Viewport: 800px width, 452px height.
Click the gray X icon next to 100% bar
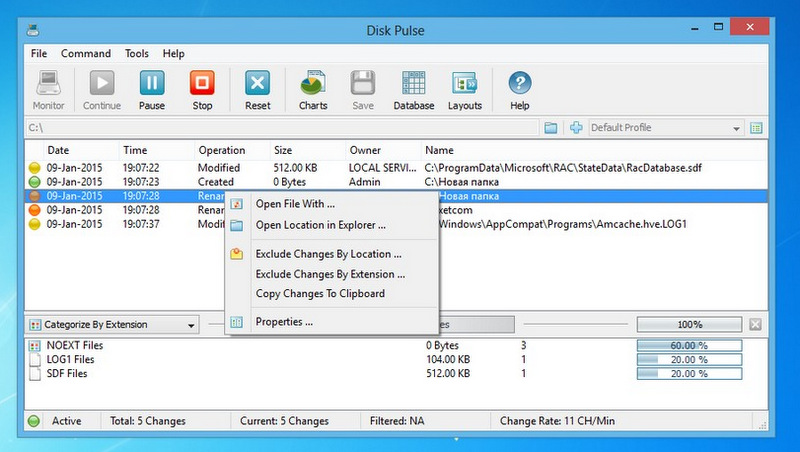[756, 324]
